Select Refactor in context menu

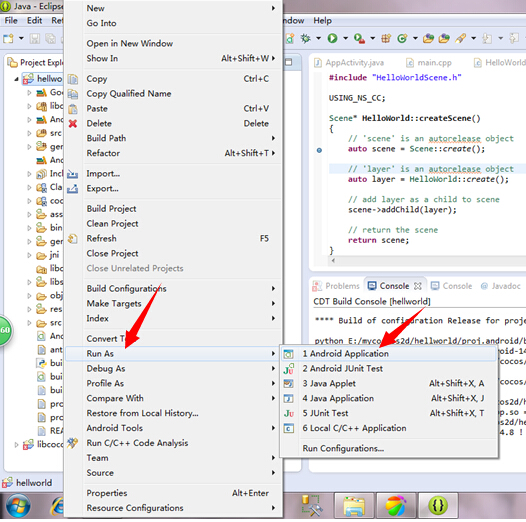[x=172, y=154]
